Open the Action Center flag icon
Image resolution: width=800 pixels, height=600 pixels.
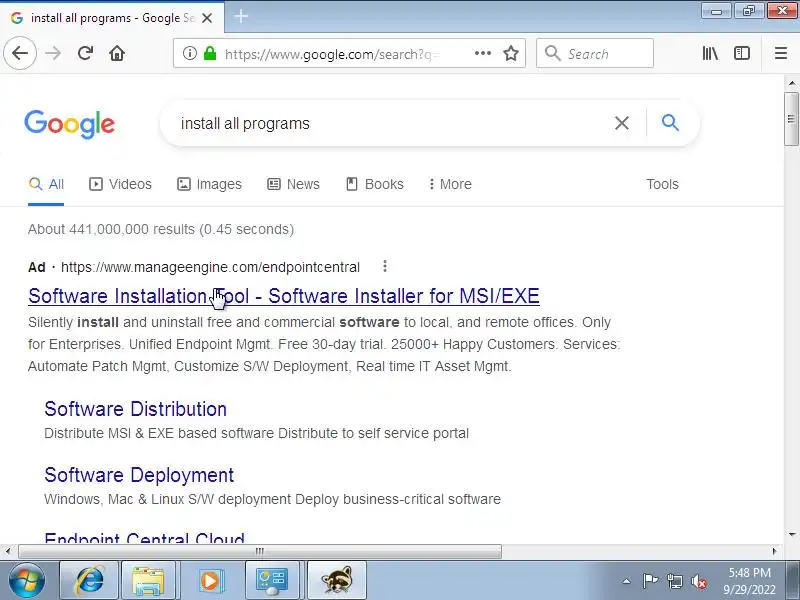[650, 581]
